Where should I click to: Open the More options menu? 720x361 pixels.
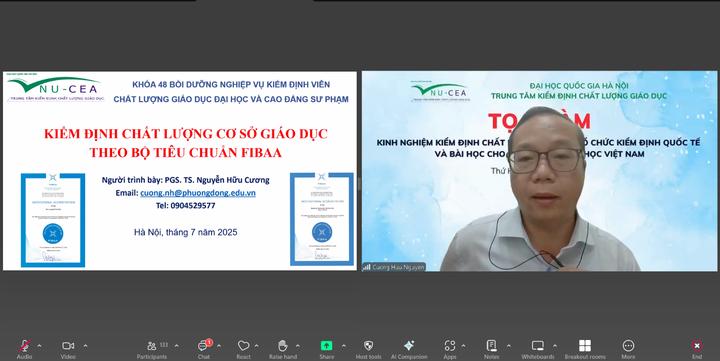(x=628, y=345)
